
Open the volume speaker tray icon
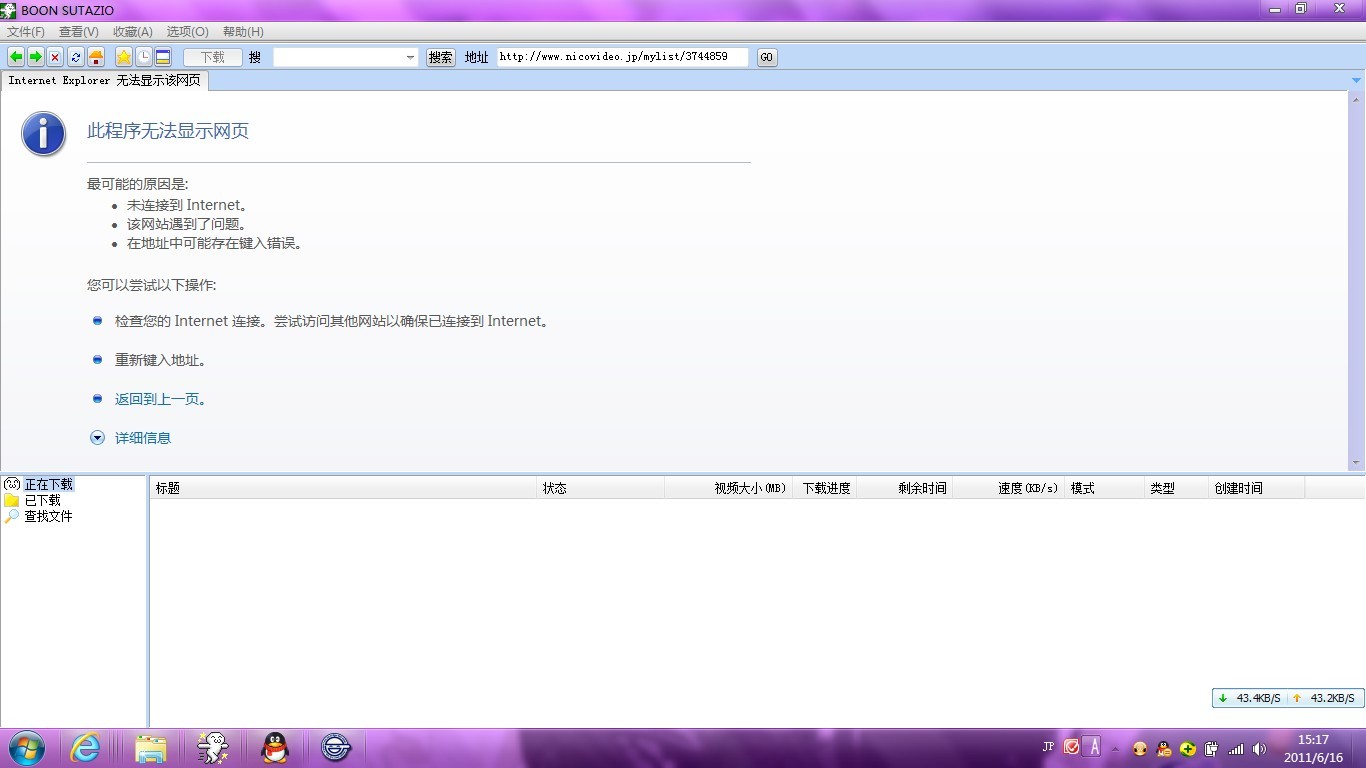pos(1260,748)
